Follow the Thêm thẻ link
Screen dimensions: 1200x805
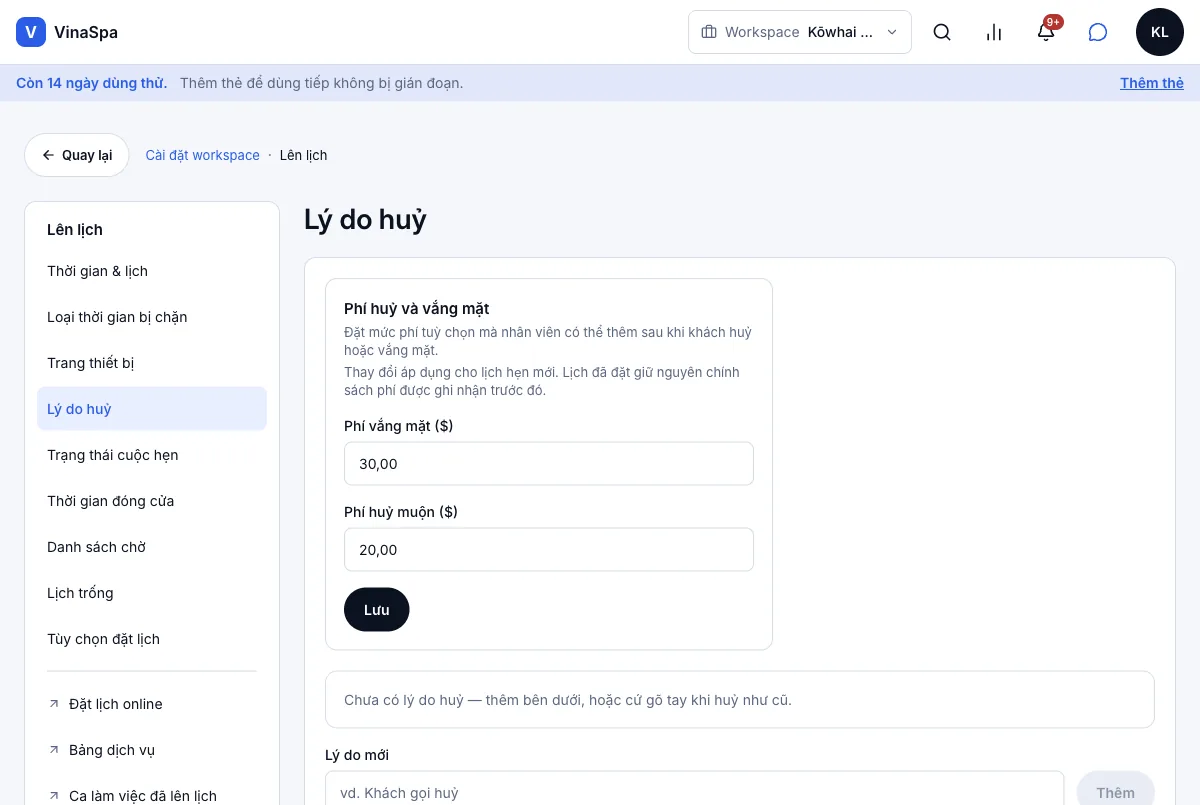pos(1152,83)
